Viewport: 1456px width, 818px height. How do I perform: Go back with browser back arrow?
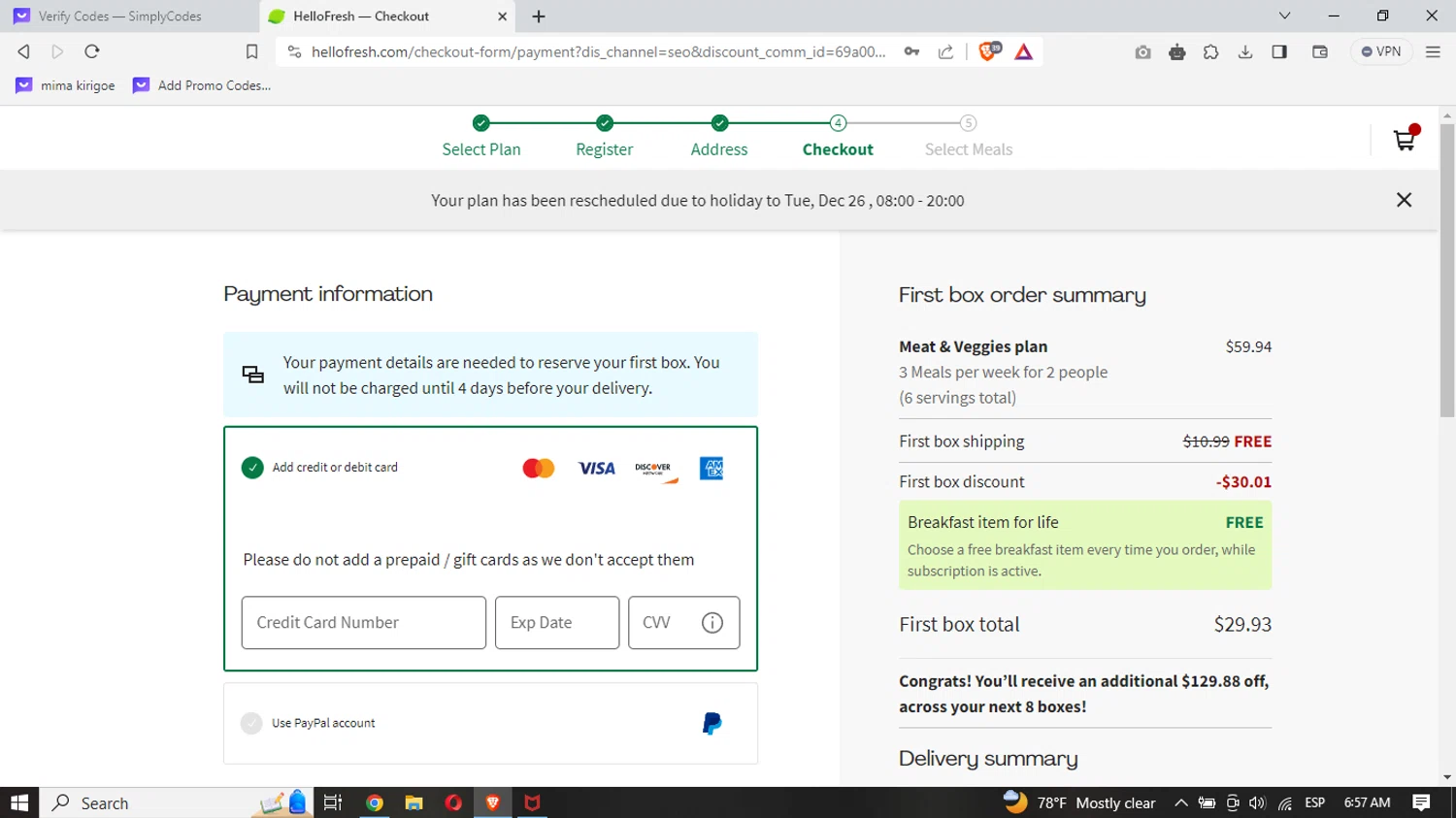point(24,51)
